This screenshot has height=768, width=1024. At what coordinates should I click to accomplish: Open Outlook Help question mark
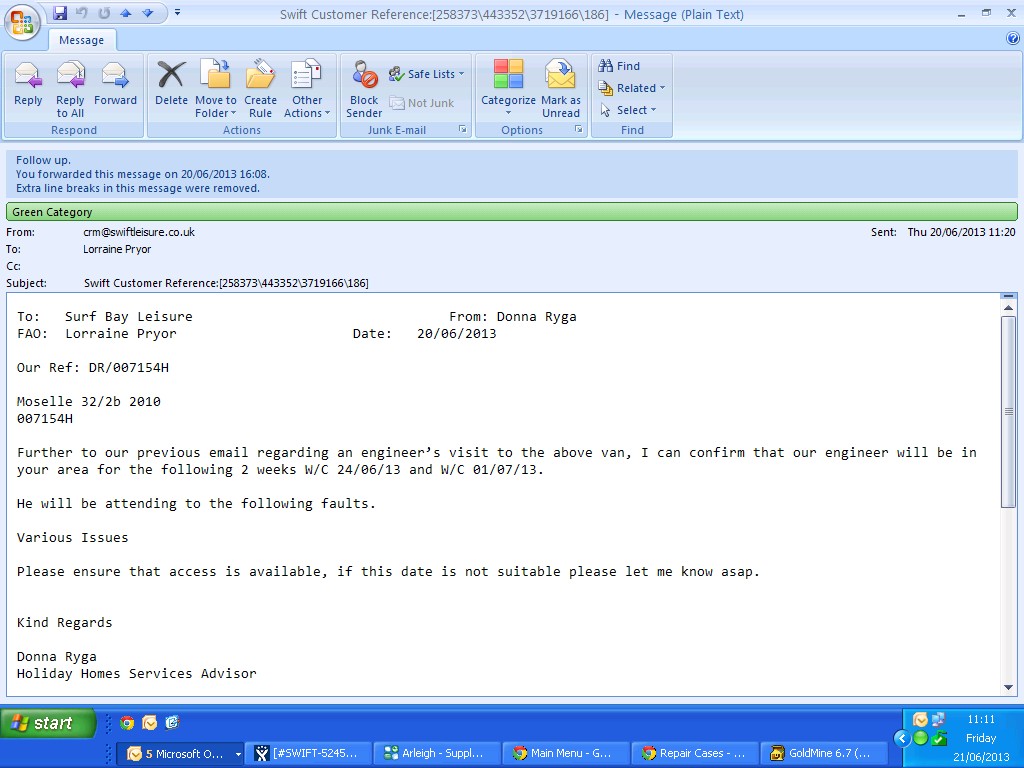pyautogui.click(x=1013, y=39)
